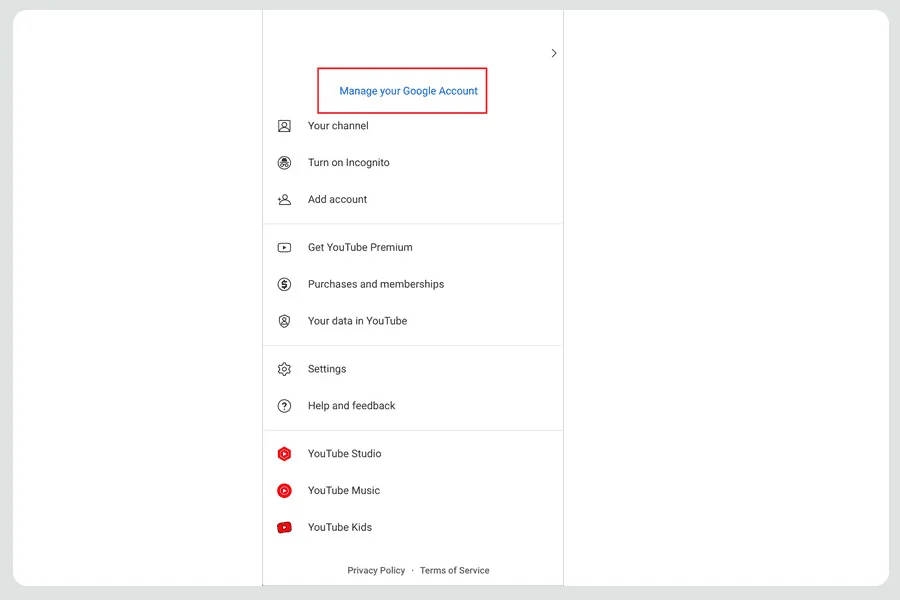Open the Settings menu entry

[413, 369]
